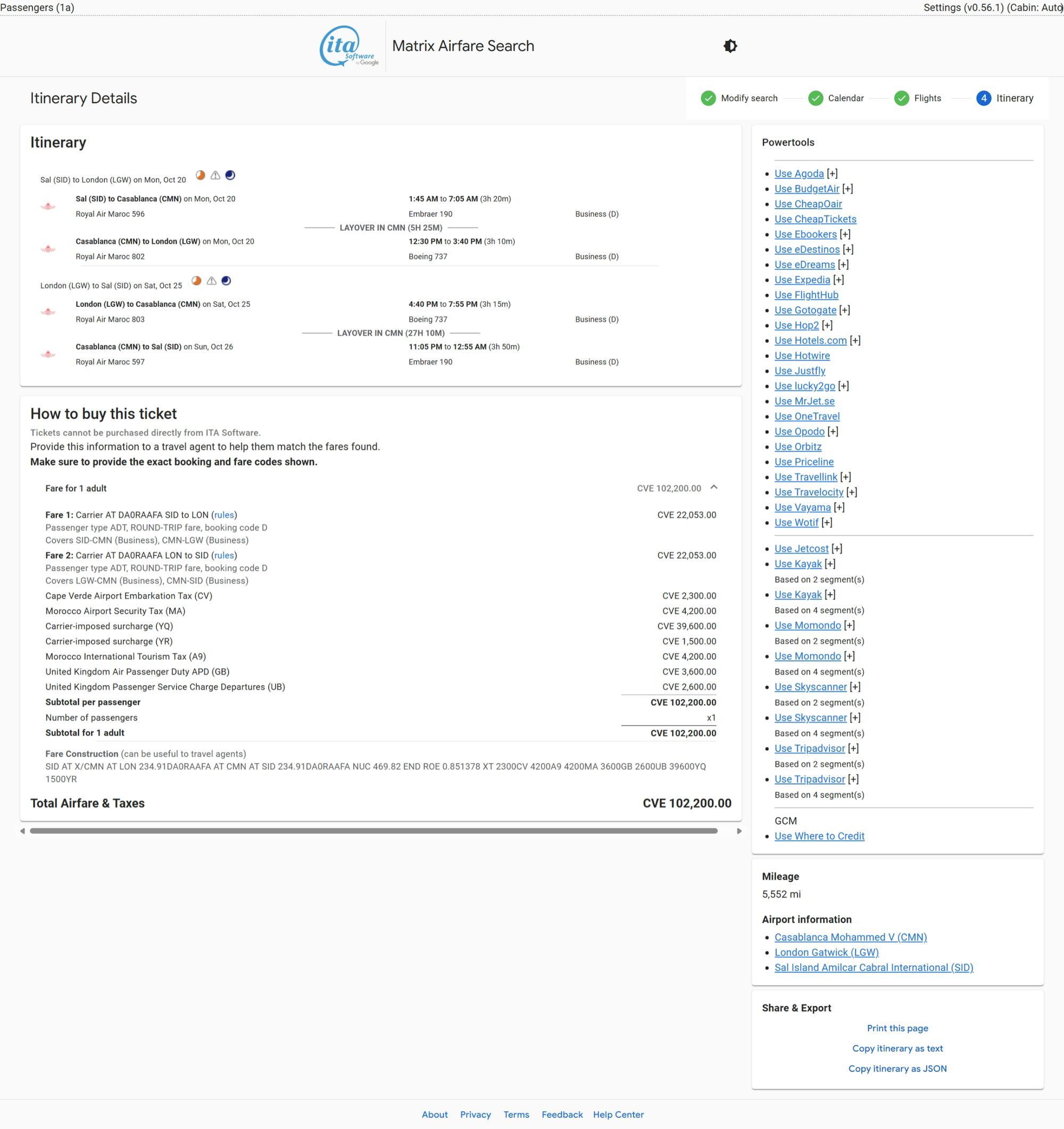Click the warning triangle icon on the Sal to London trip
Screen dimensions: 1064x1129
(x=215, y=175)
